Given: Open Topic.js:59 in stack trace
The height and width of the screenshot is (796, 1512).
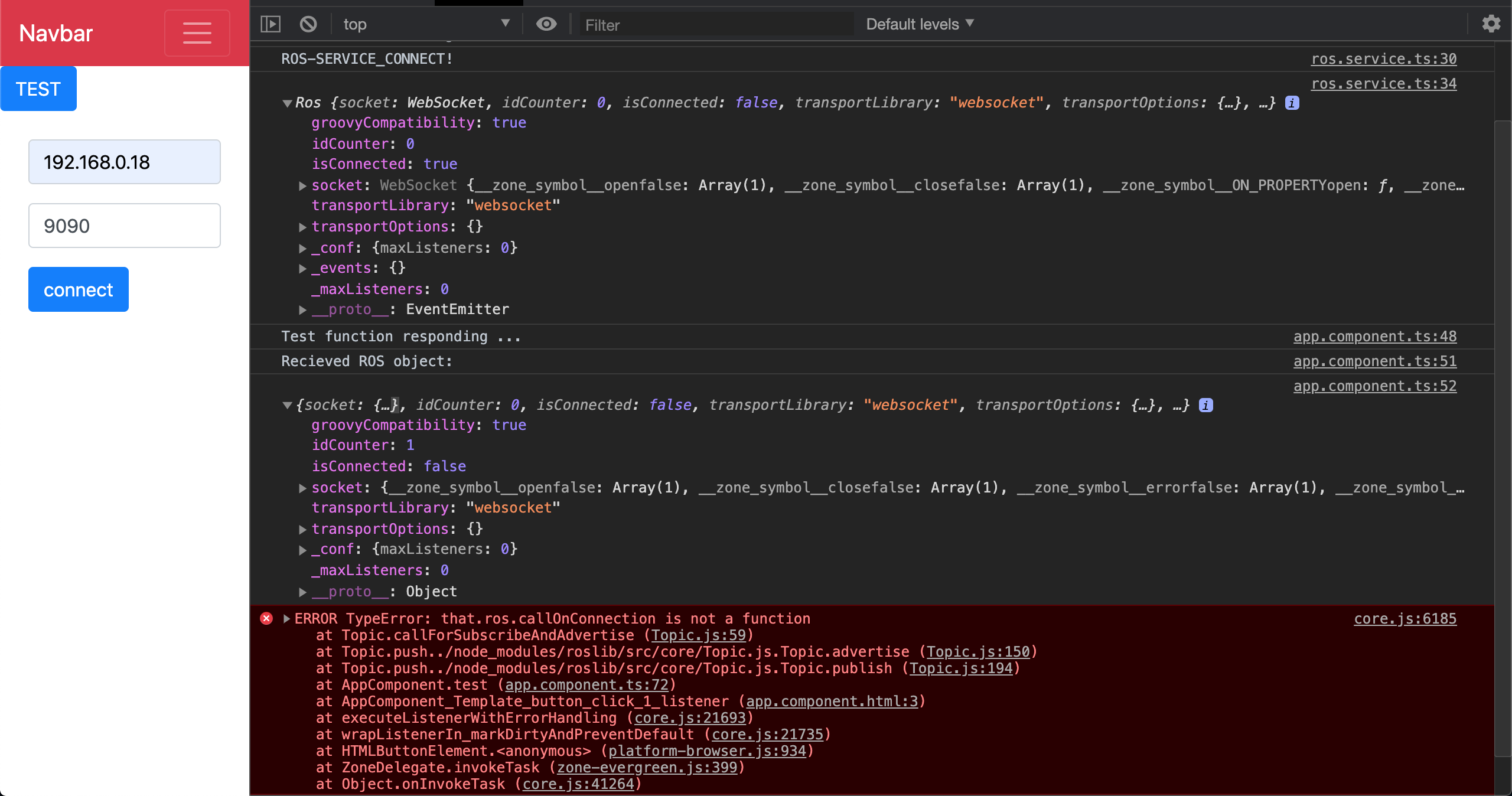Looking at the screenshot, I should tap(699, 635).
